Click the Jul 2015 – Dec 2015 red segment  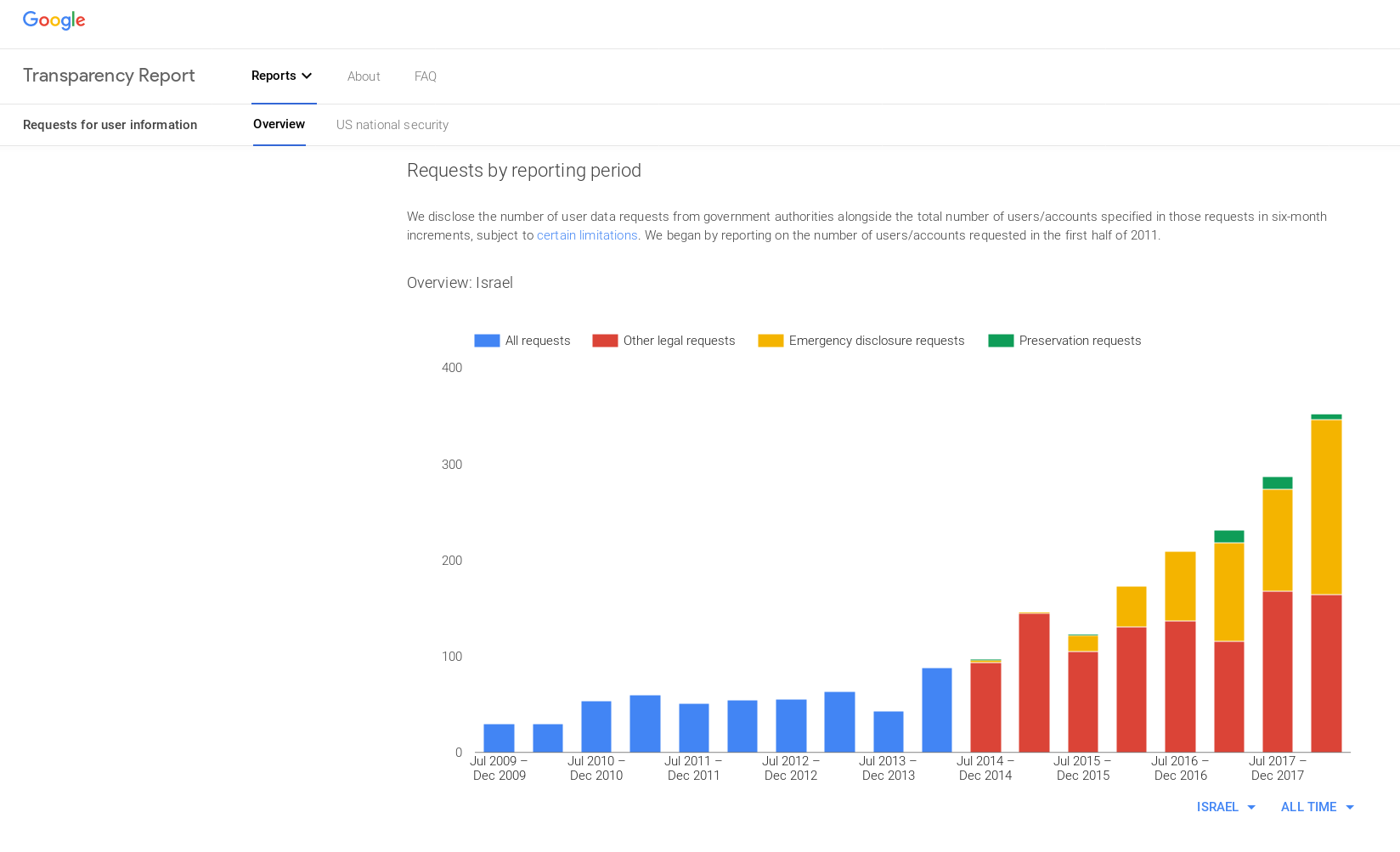(x=1083, y=702)
